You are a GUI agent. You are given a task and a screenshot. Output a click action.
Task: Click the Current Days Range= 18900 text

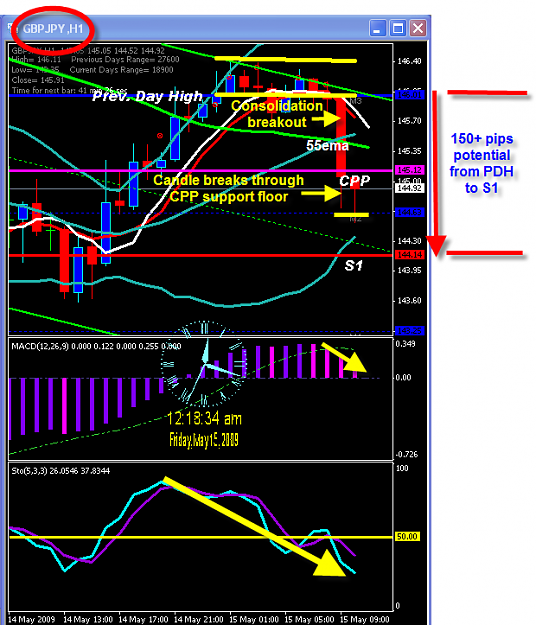(x=122, y=70)
